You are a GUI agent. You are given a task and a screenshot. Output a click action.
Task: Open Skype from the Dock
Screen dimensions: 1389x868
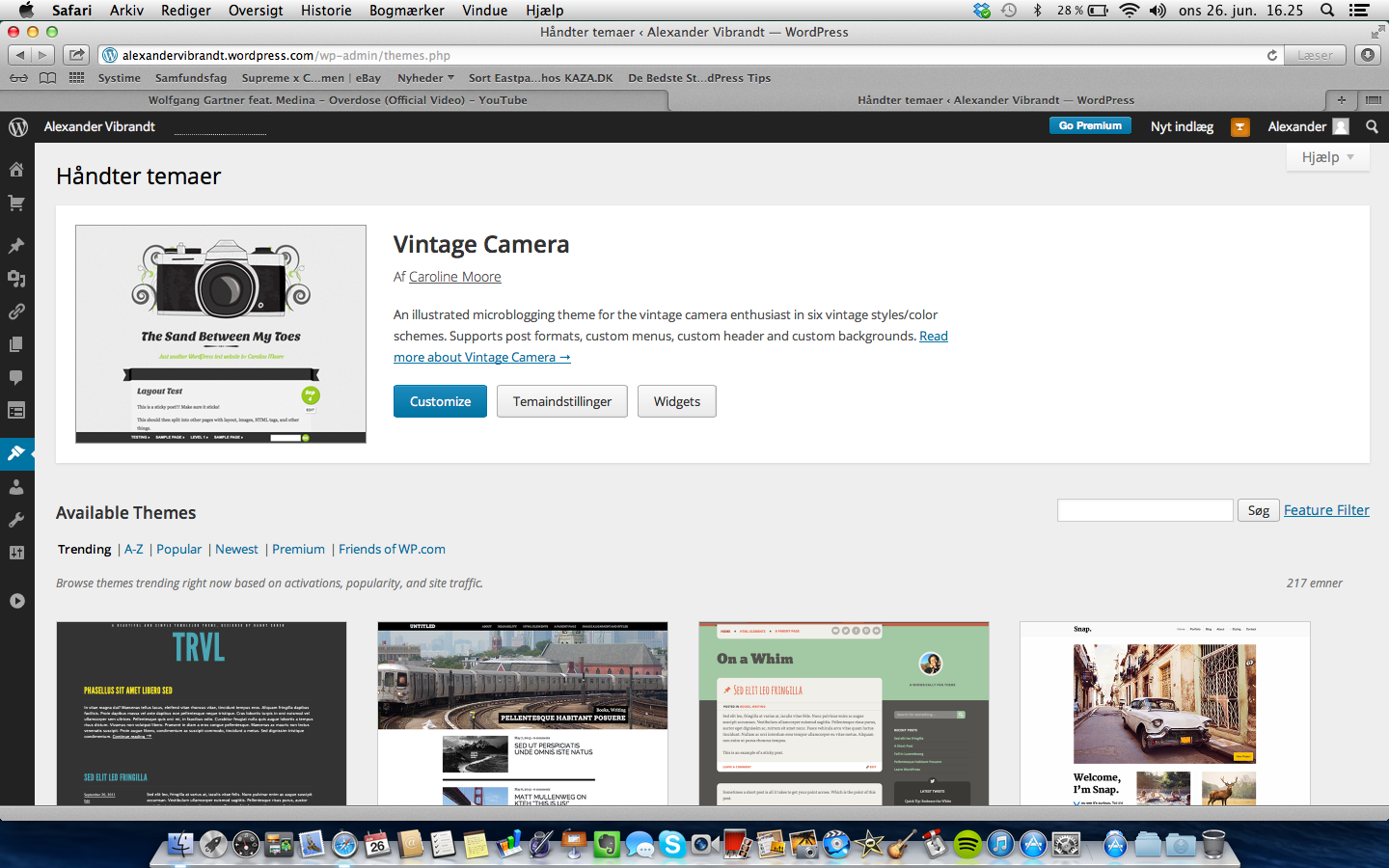click(x=671, y=845)
